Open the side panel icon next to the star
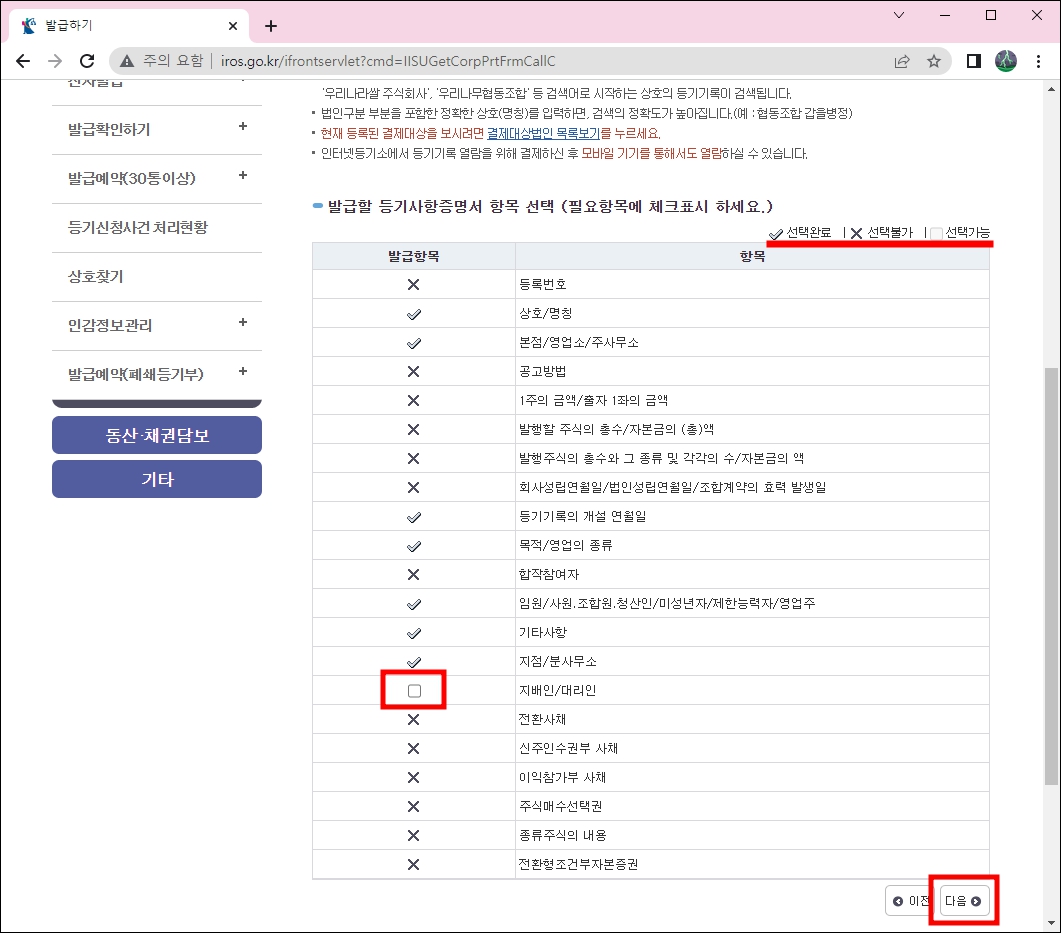Image resolution: width=1061 pixels, height=933 pixels. pyautogui.click(x=971, y=60)
